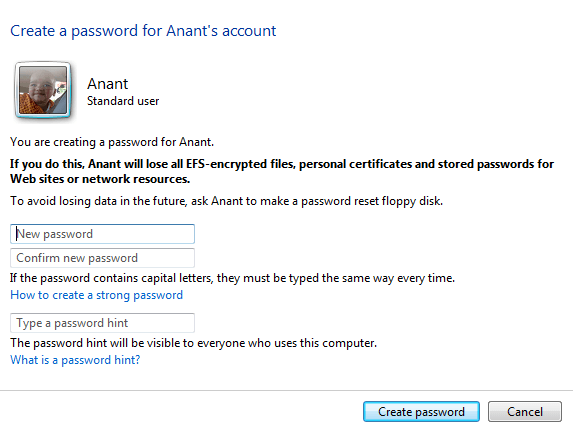Focus the New password field

click(102, 234)
